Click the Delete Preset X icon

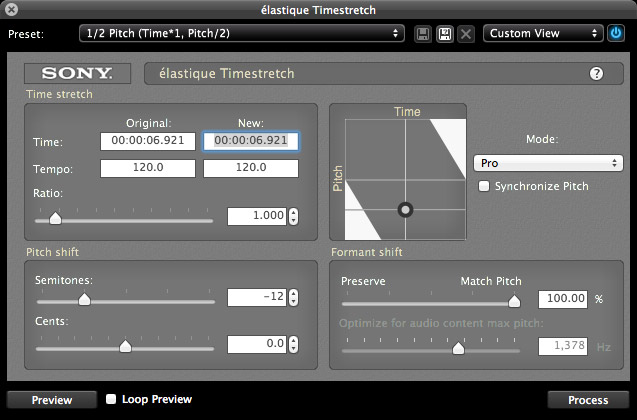(466, 33)
